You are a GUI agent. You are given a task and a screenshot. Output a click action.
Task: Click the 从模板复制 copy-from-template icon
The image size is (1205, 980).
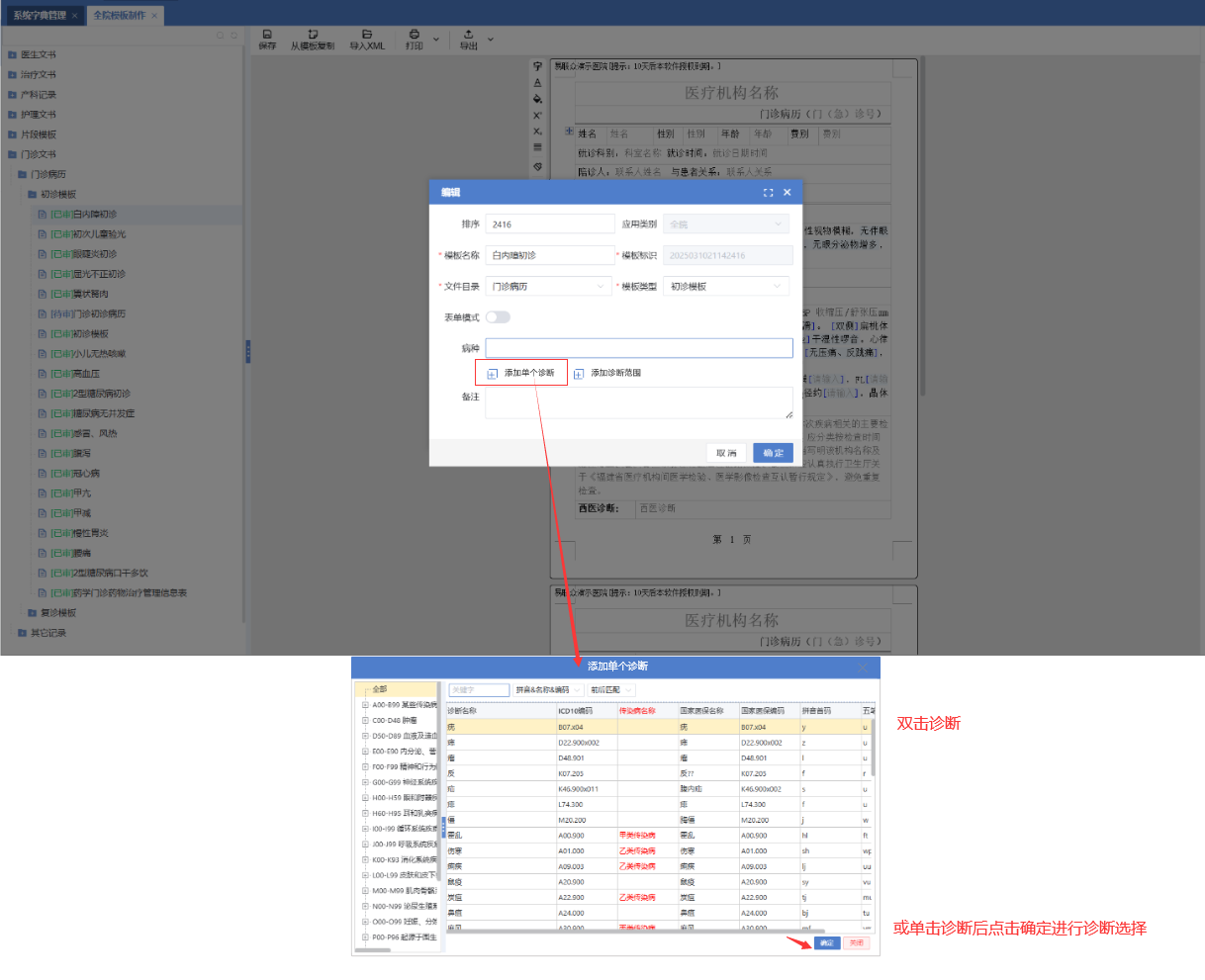pos(313,35)
